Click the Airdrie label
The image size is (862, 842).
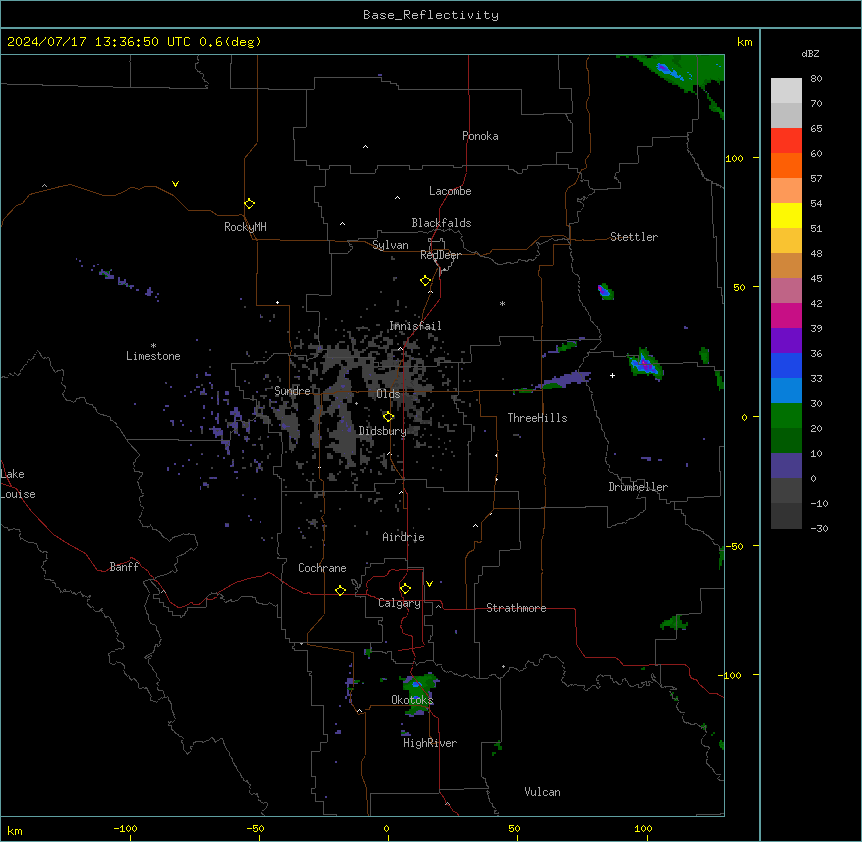pyautogui.click(x=403, y=537)
